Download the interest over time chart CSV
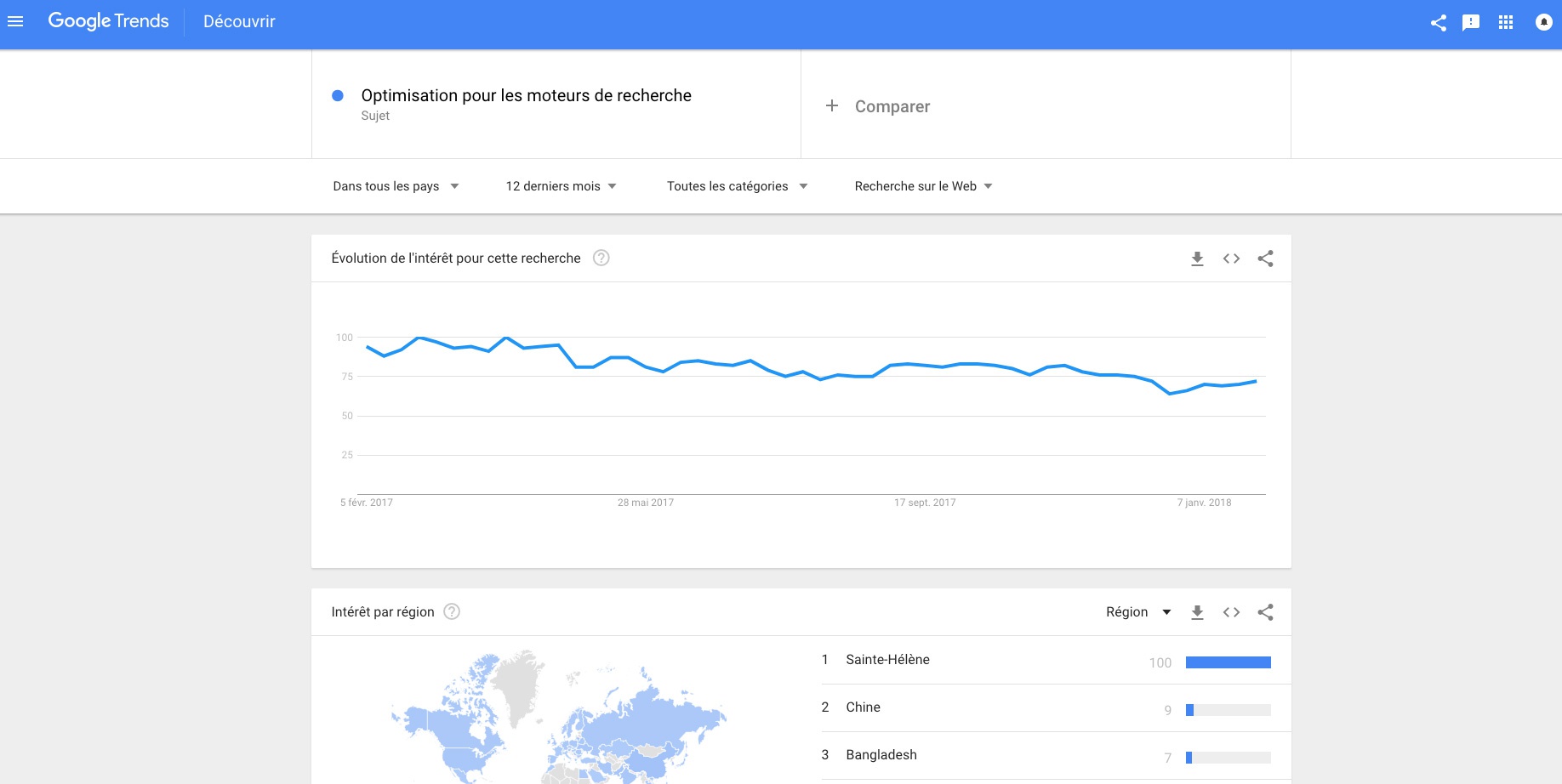 pos(1197,258)
